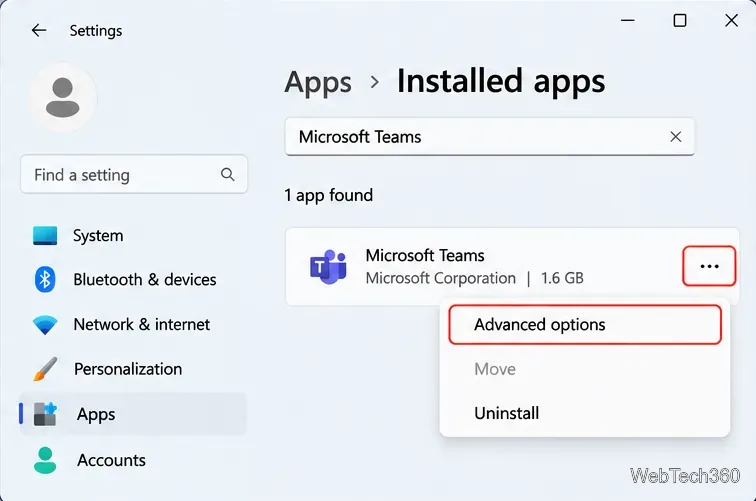Click the search magnifier in Find a setting
756x501 pixels.
pos(228,174)
